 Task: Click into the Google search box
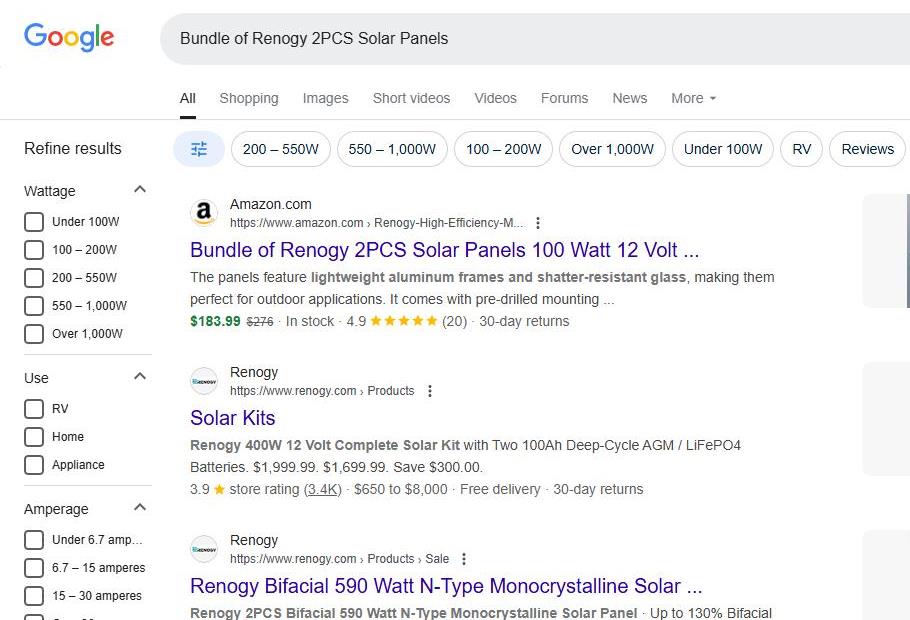[x=534, y=38]
